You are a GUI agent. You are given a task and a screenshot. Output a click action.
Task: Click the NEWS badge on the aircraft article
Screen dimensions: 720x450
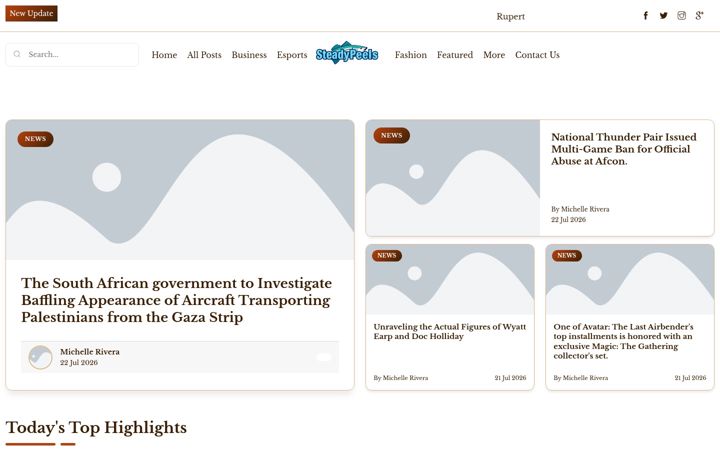(35, 139)
